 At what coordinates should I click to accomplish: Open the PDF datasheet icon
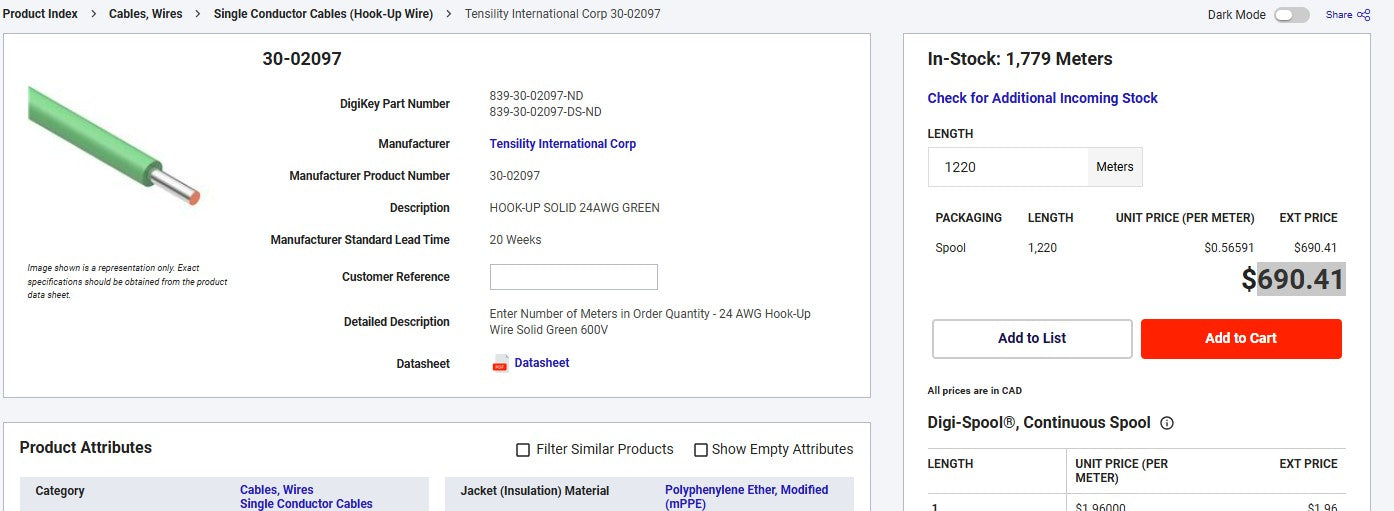coord(500,363)
